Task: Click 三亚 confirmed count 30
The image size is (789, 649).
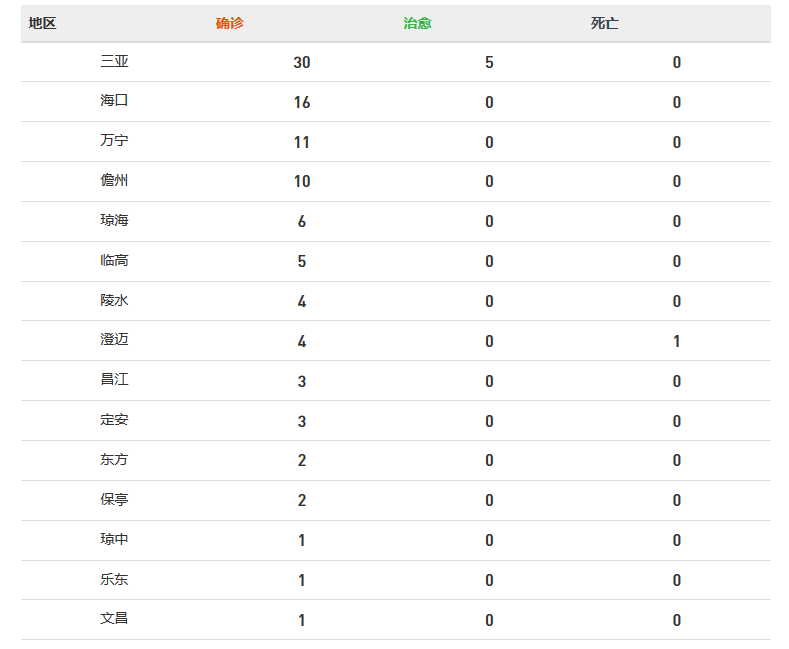Action: pos(301,62)
